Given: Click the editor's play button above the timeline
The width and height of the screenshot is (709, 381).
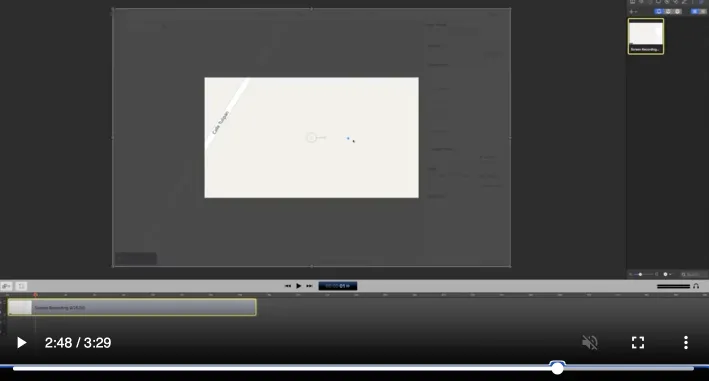Looking at the screenshot, I should 298,286.
